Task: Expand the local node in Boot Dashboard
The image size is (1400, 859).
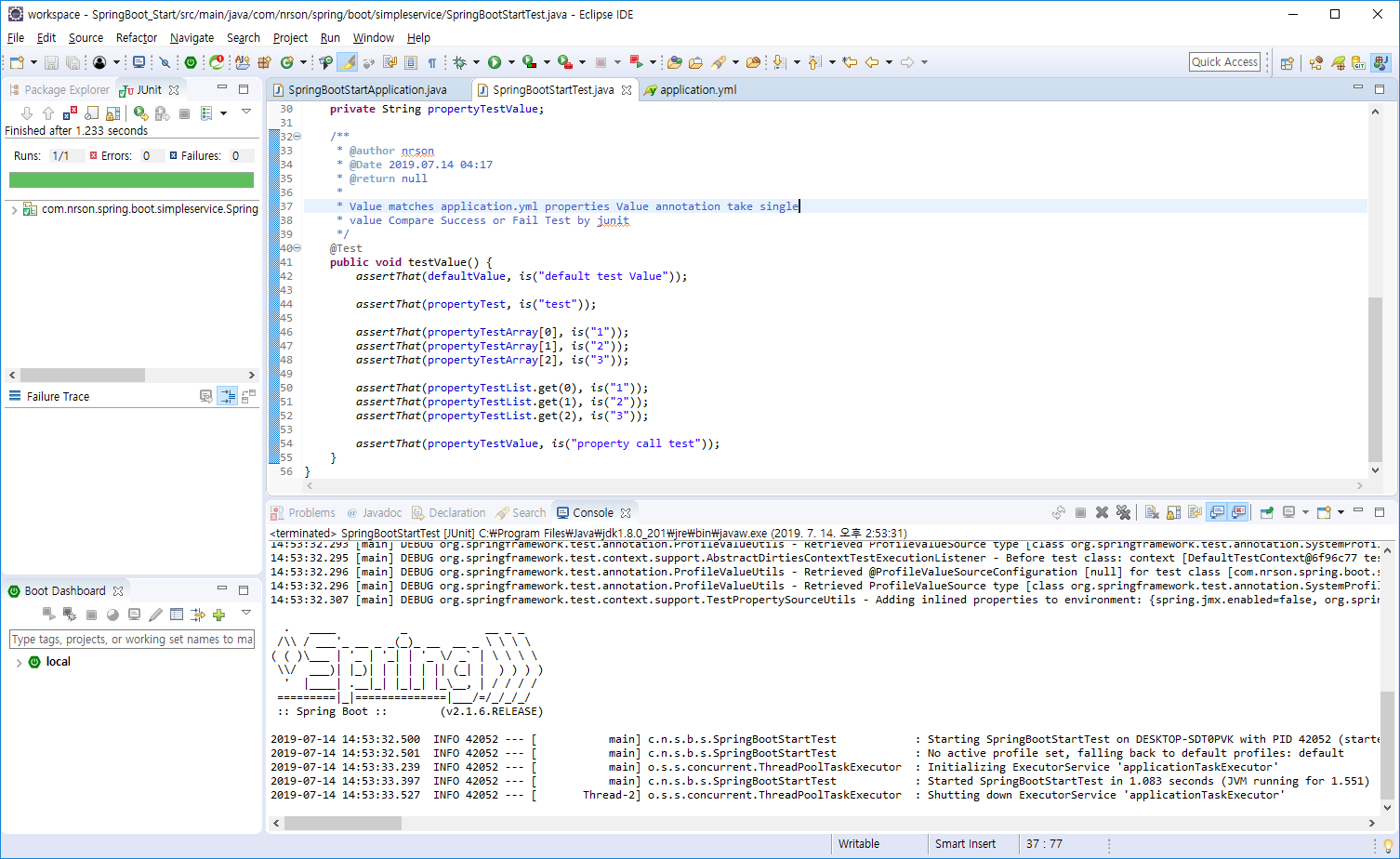Action: 19,663
